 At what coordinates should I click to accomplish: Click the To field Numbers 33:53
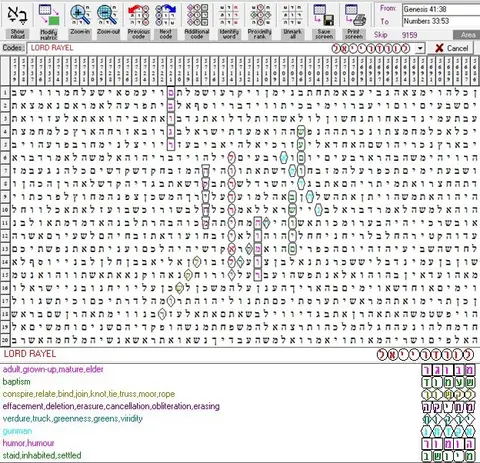point(441,21)
